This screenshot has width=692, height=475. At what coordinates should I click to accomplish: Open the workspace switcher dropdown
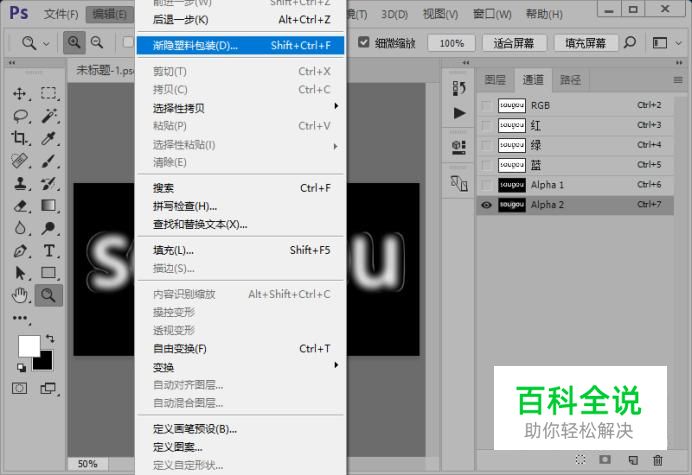pyautogui.click(x=678, y=43)
